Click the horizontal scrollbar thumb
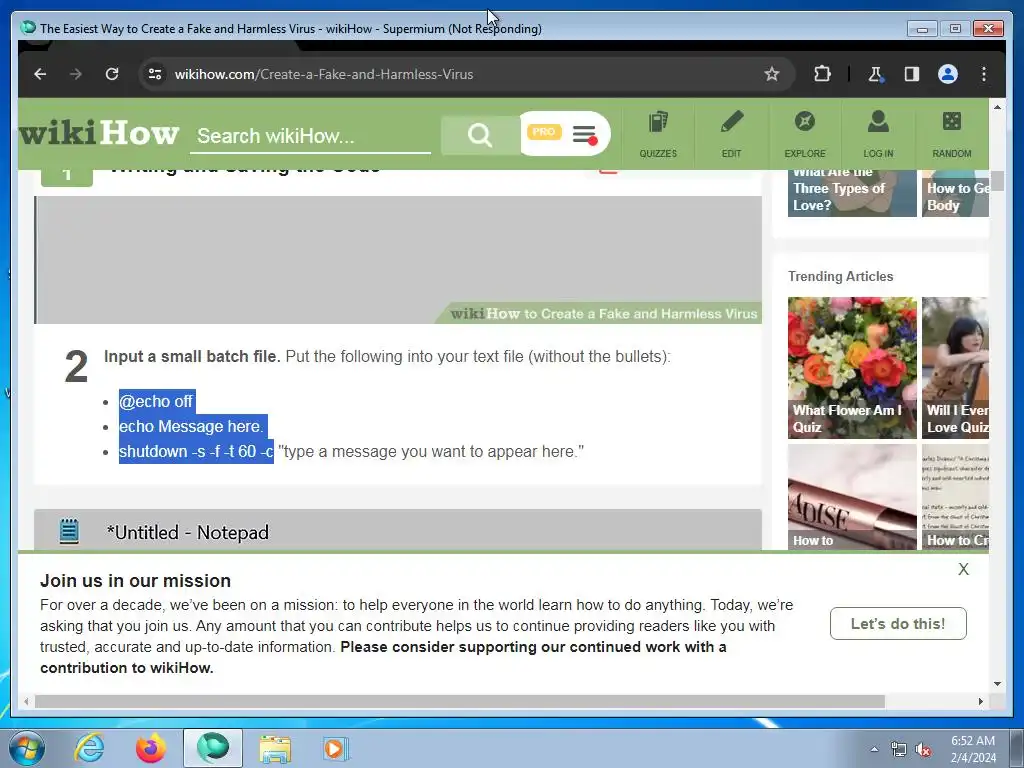Viewport: 1024px width, 768px height. [460, 701]
